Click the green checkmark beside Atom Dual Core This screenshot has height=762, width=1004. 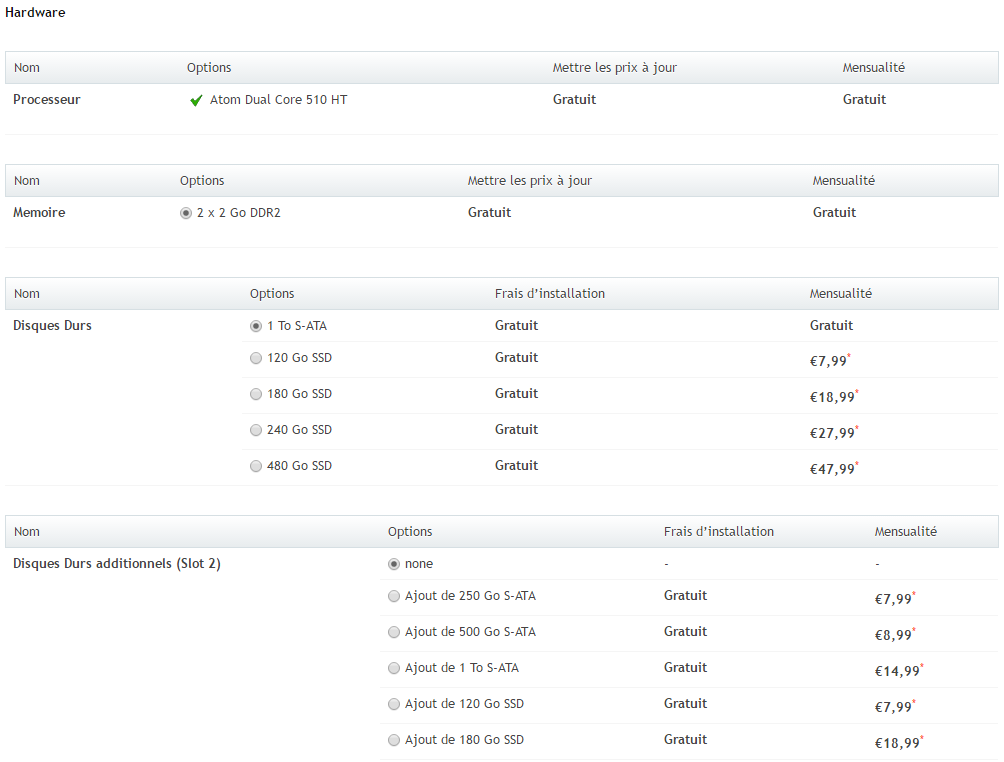(196, 100)
